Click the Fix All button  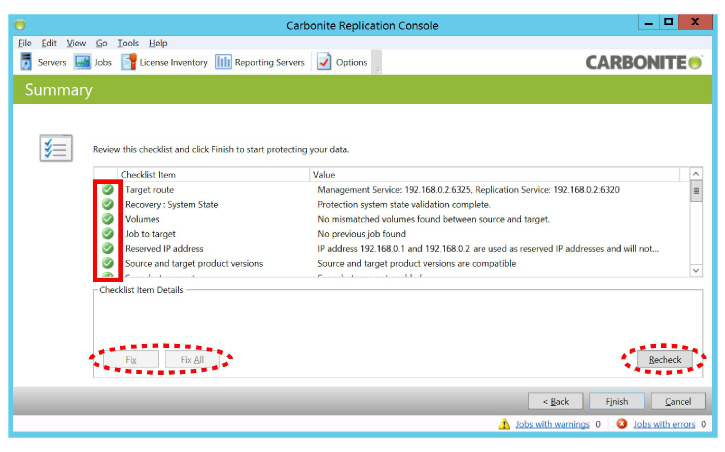[x=192, y=360]
